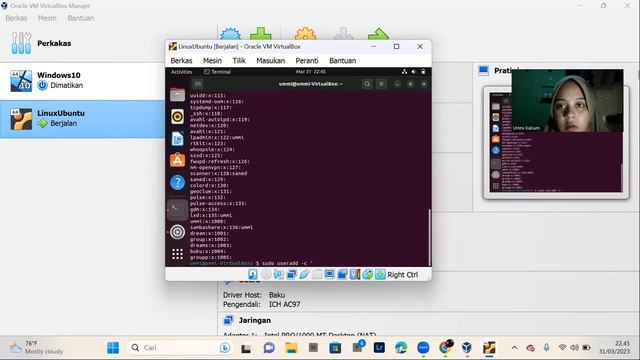
Task: Open Berkas menu in LinuxUbuntu VM window
Action: click(x=181, y=60)
